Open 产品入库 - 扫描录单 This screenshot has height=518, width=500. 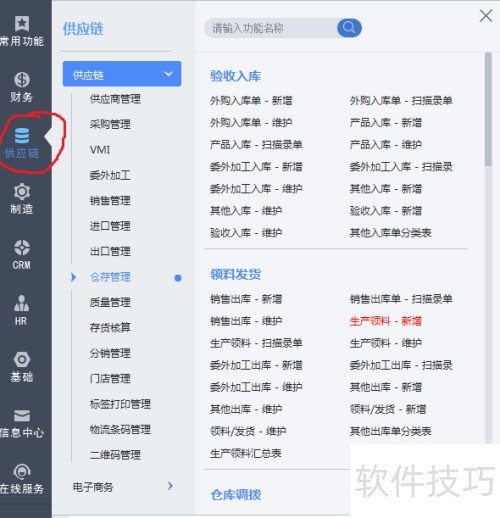[x=256, y=144]
